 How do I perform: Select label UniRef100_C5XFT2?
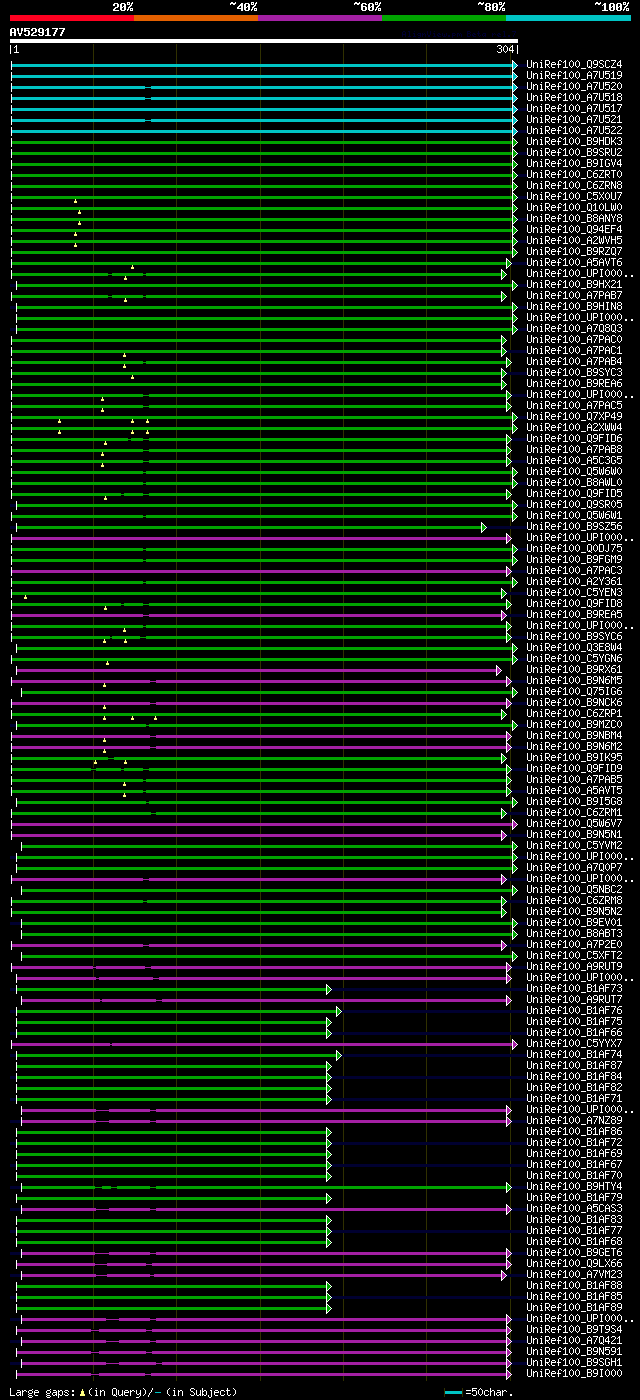coord(574,955)
